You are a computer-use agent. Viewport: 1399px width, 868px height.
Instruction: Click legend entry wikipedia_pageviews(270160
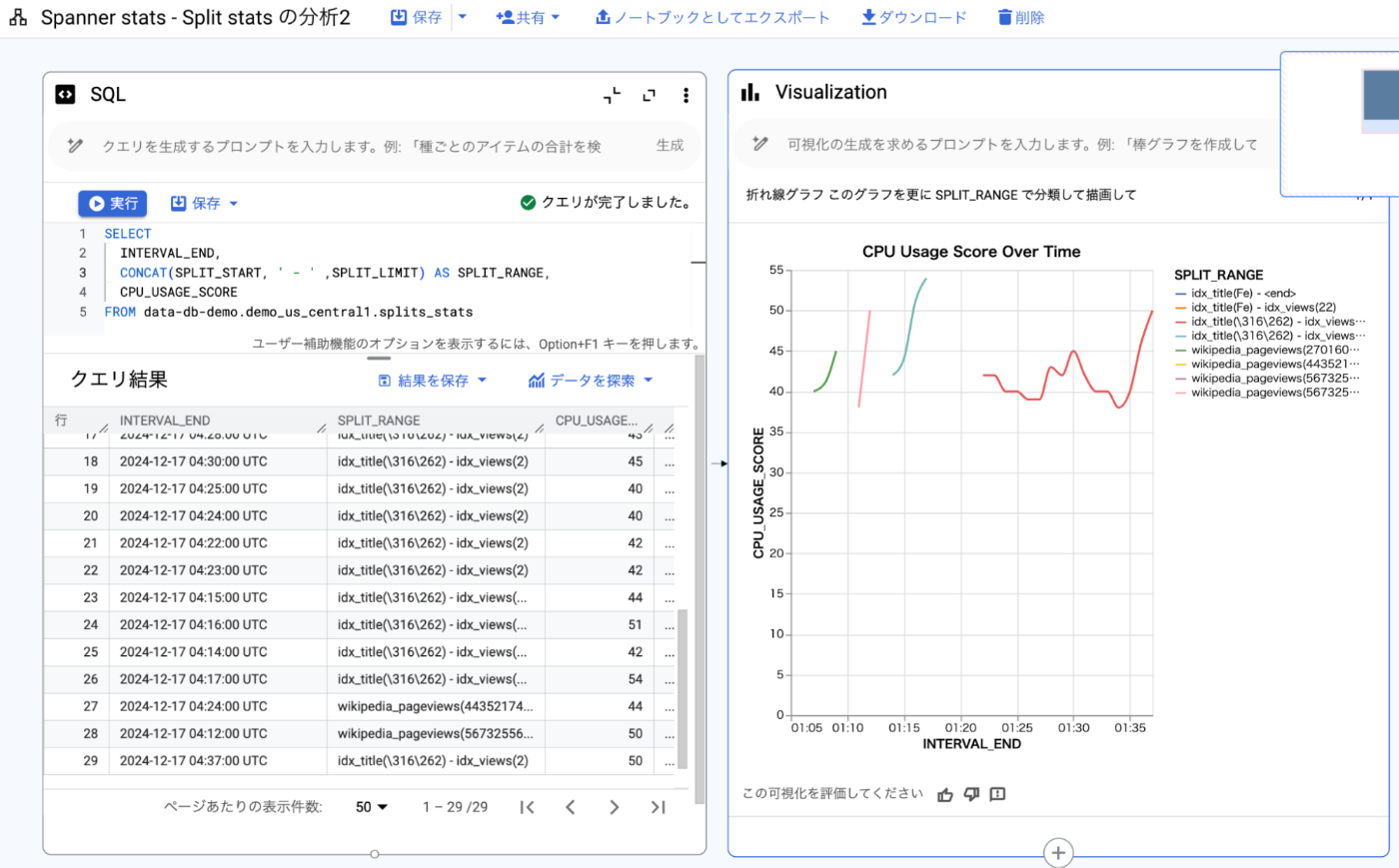pyautogui.click(x=1267, y=350)
